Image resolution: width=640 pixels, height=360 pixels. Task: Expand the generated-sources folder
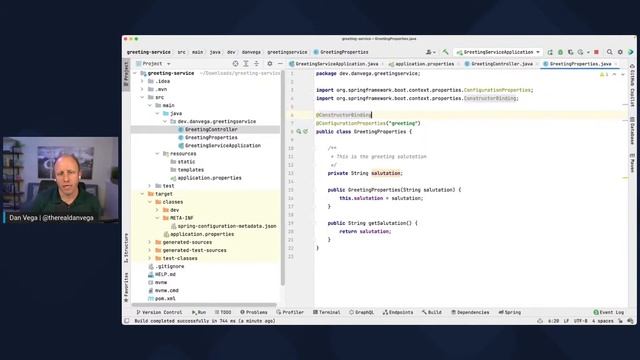pyautogui.click(x=150, y=242)
